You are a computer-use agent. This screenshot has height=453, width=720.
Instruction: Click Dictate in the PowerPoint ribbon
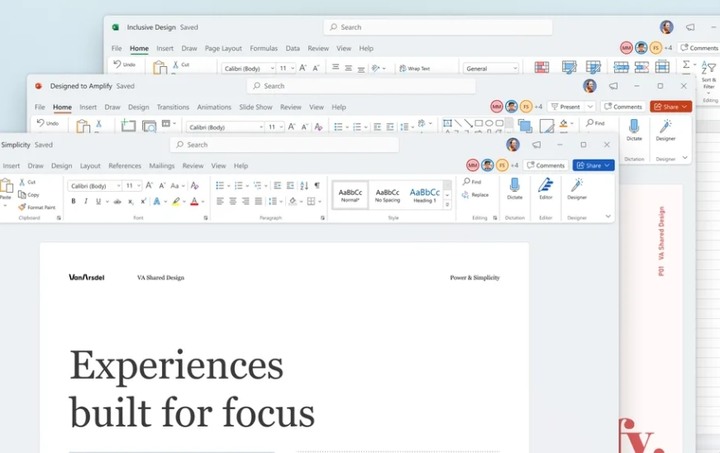pyautogui.click(x=634, y=130)
